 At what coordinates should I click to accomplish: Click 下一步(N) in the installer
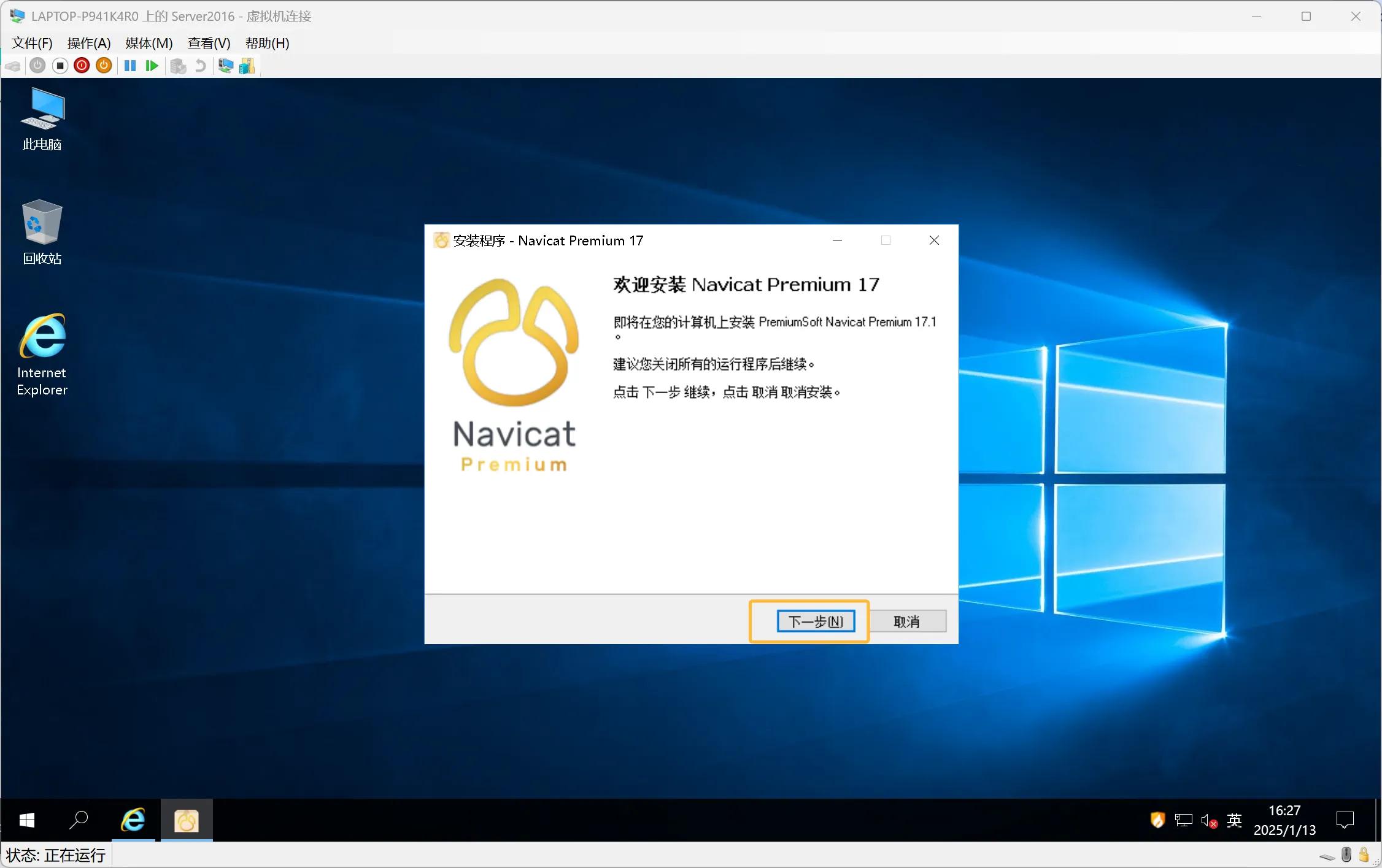[816, 621]
